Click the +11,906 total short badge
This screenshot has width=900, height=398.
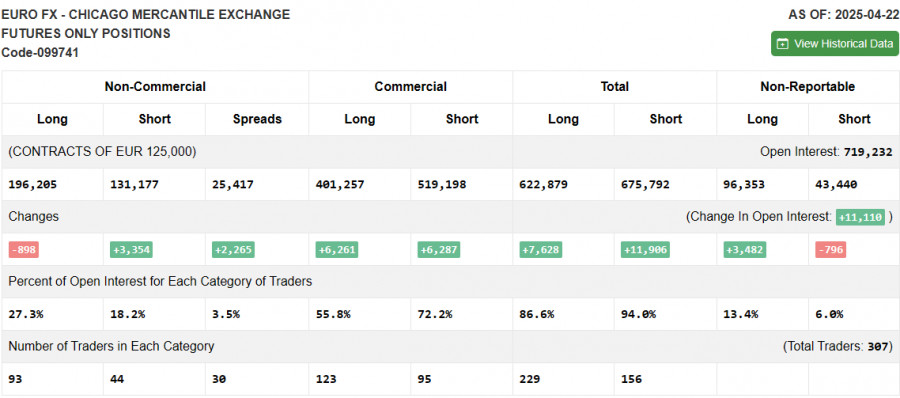pyautogui.click(x=645, y=250)
